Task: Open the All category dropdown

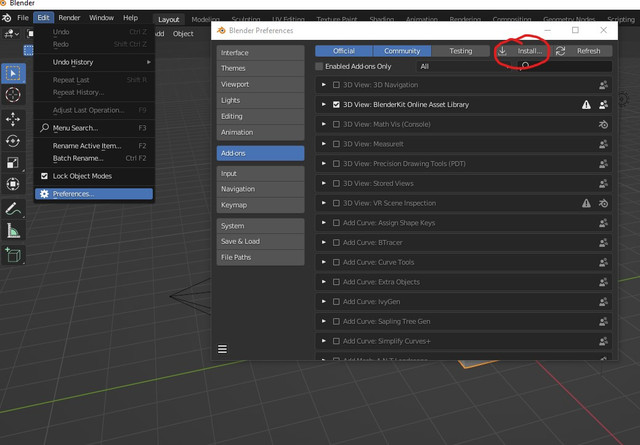Action: pos(464,66)
